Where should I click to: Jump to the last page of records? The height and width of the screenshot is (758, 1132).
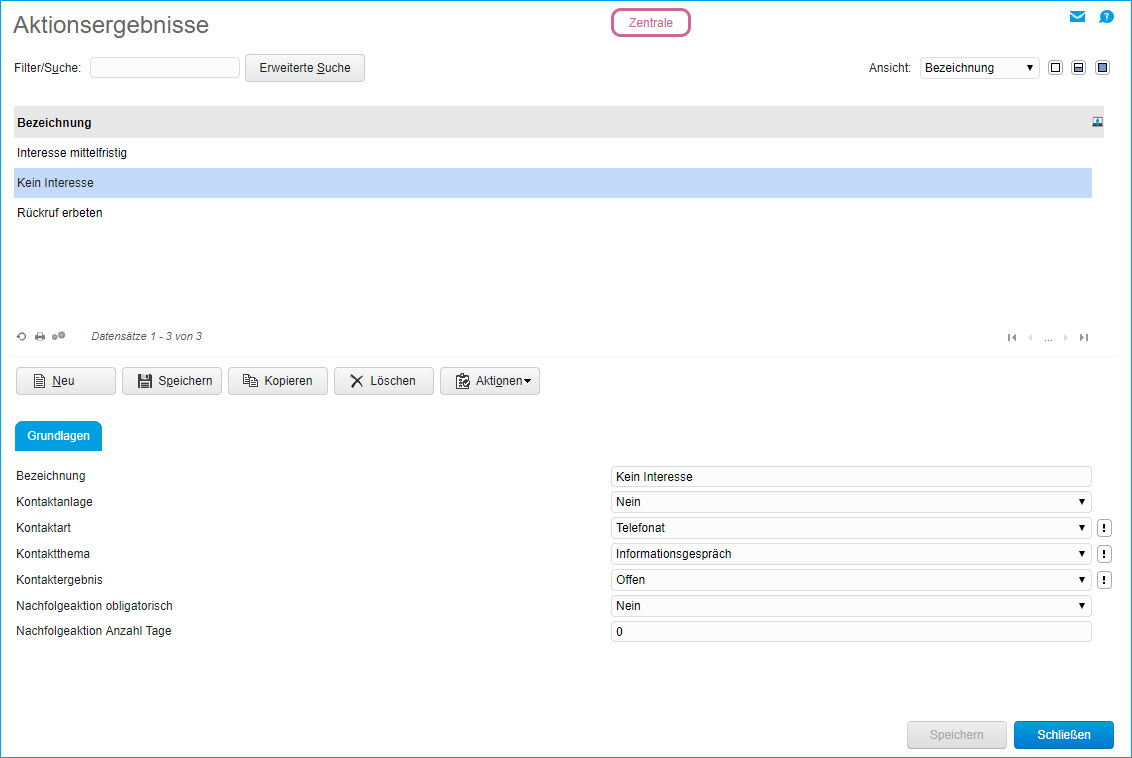(1084, 338)
